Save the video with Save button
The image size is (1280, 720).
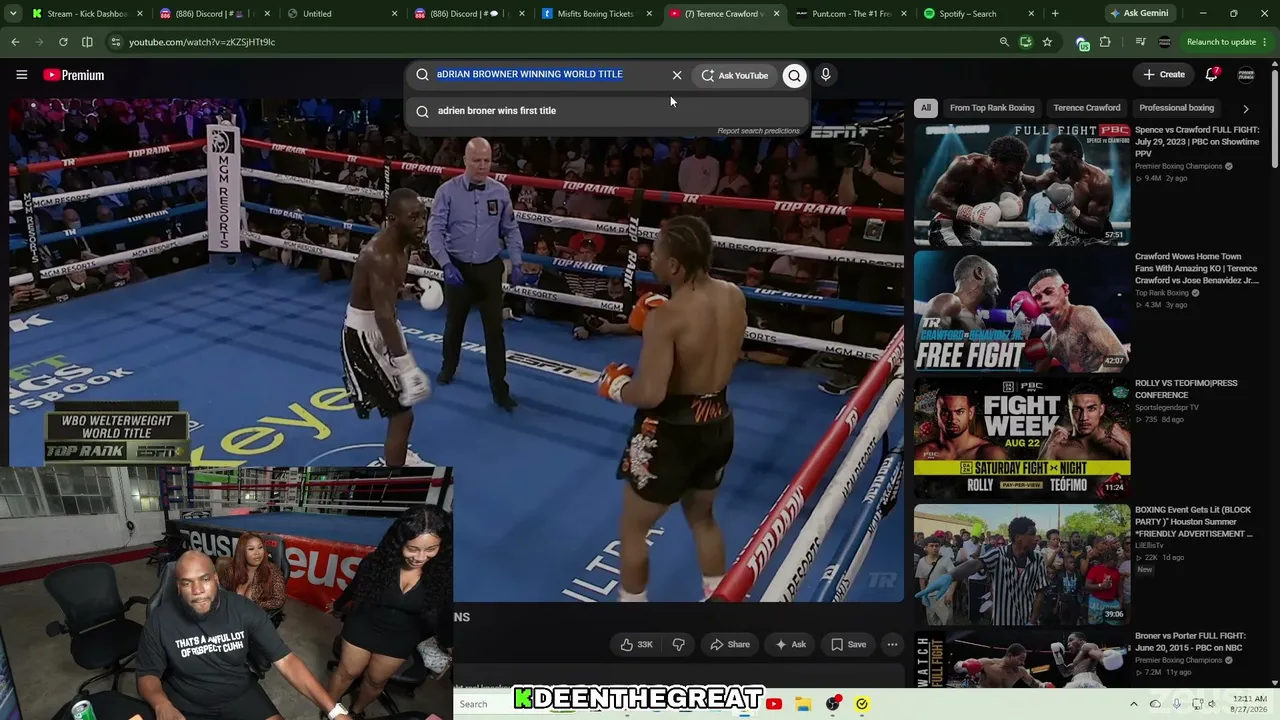(848, 645)
